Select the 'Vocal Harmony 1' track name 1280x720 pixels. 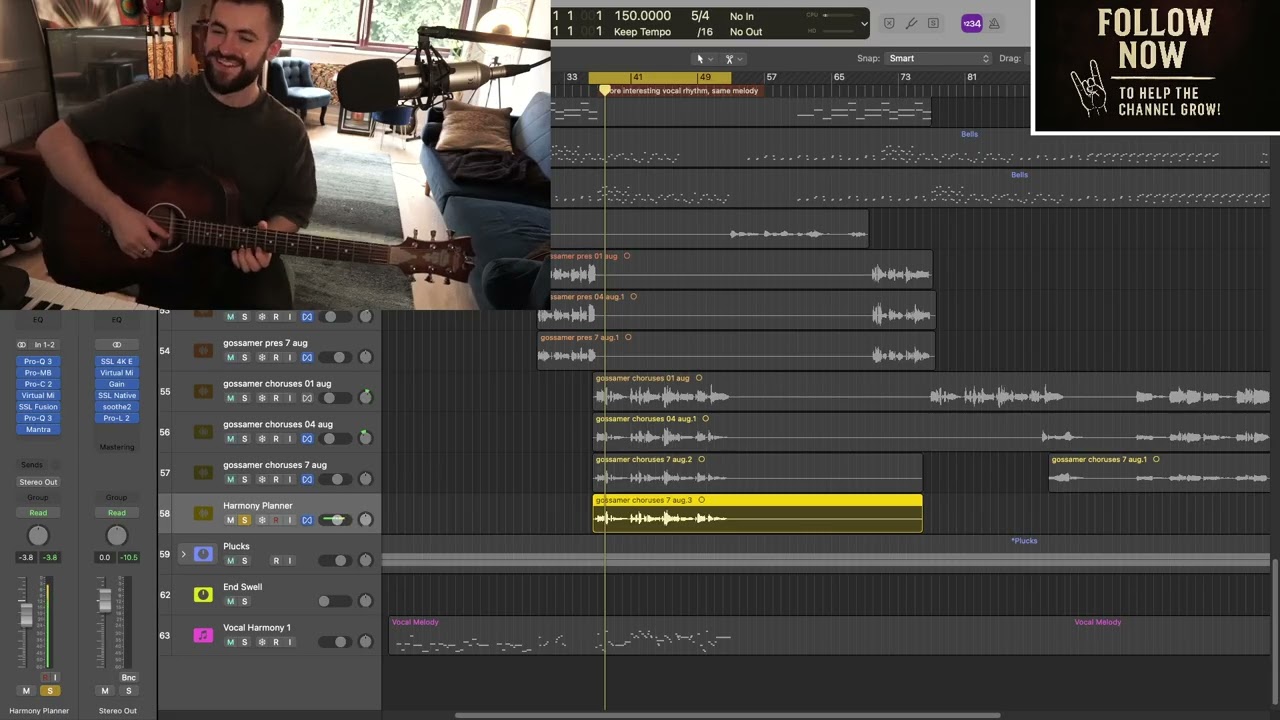257,628
